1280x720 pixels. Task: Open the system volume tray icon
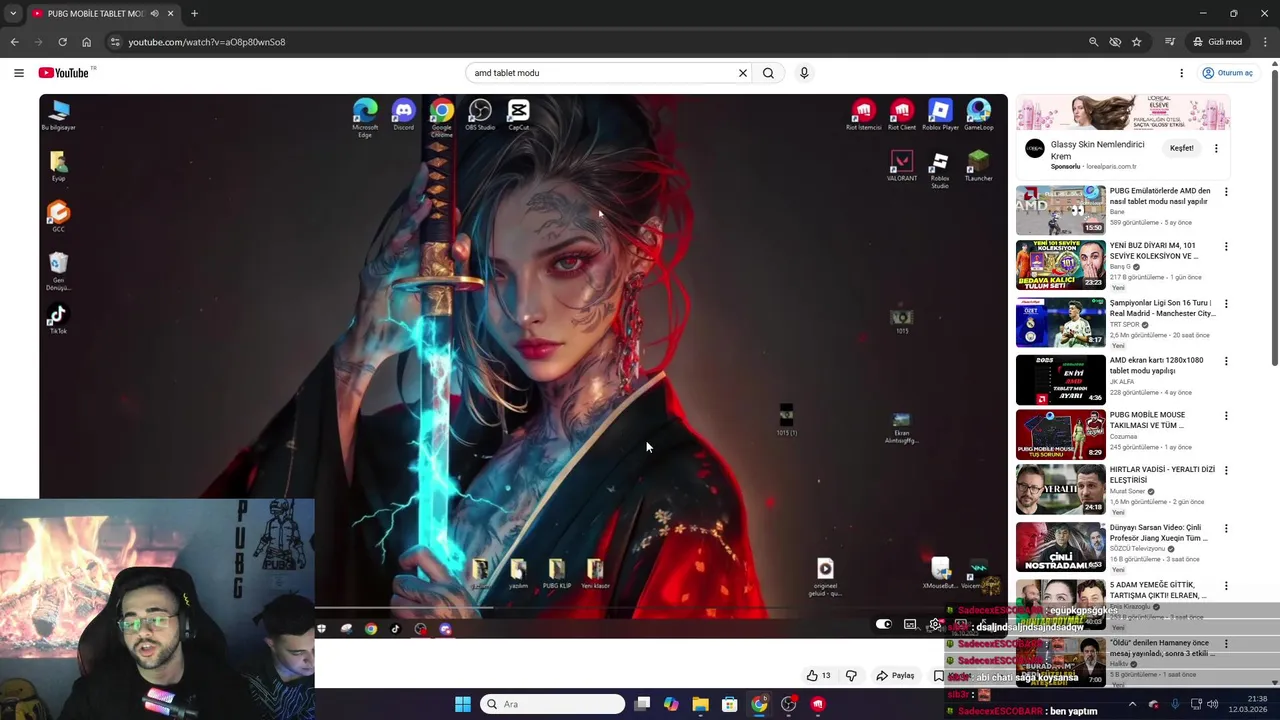[1213, 704]
